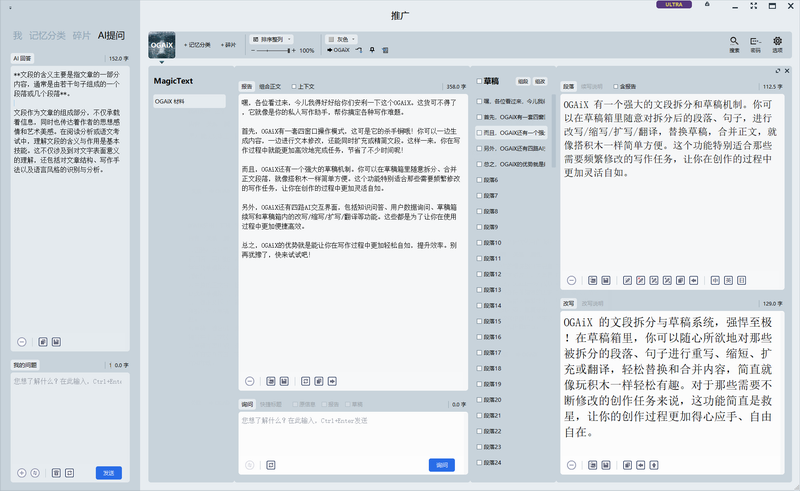Viewport: 800px width, 491px height.
Task: Open the 搜索 search icon
Action: pos(734,42)
